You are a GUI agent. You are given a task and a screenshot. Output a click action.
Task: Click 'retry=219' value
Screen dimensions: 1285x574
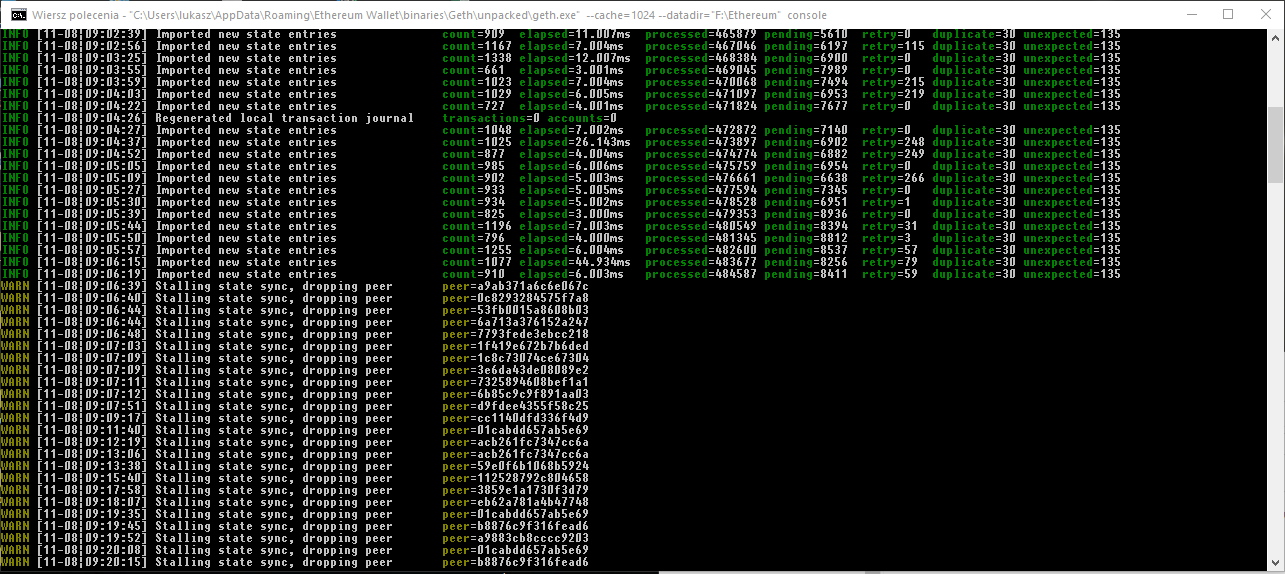[x=894, y=94]
